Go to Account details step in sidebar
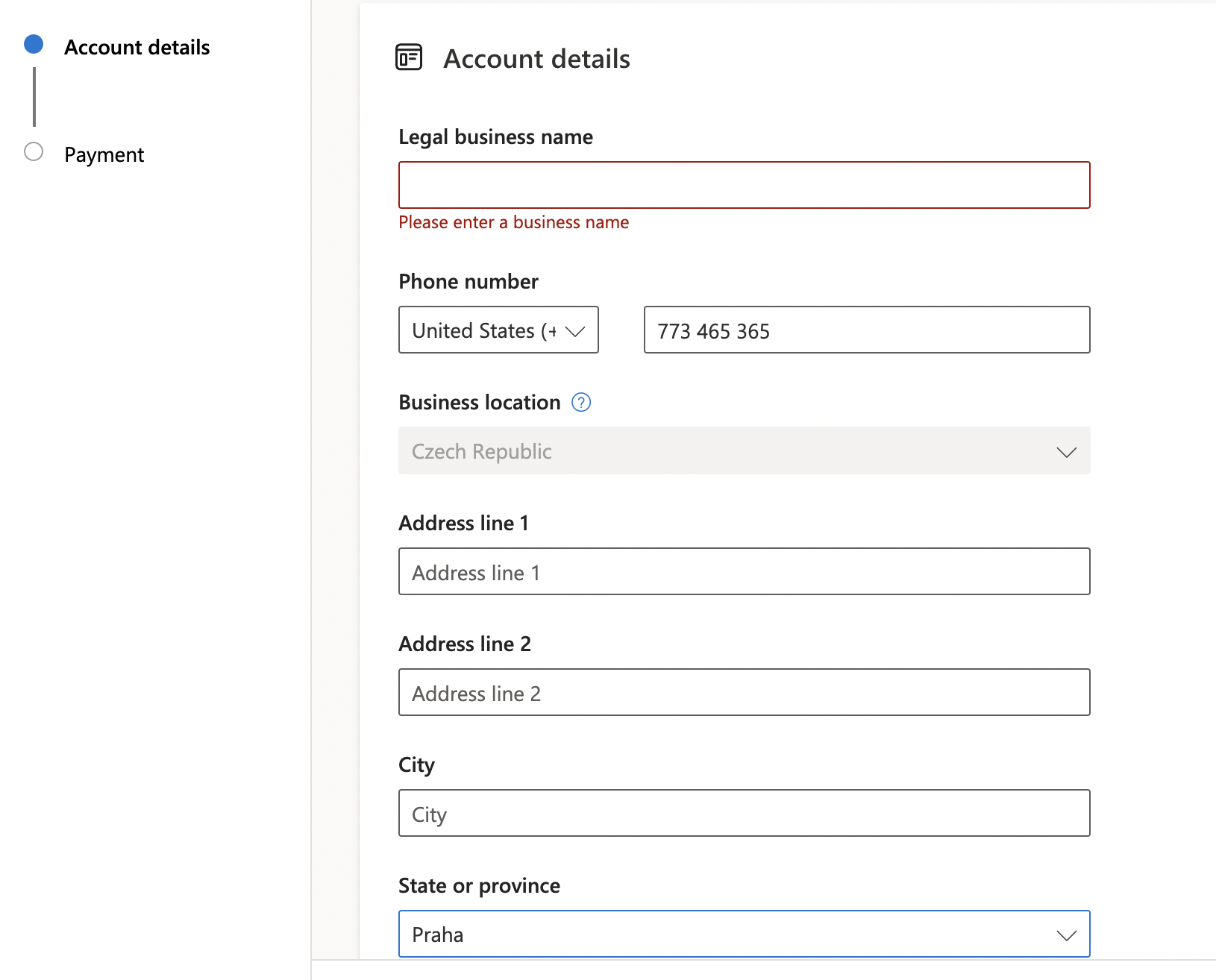 click(137, 48)
